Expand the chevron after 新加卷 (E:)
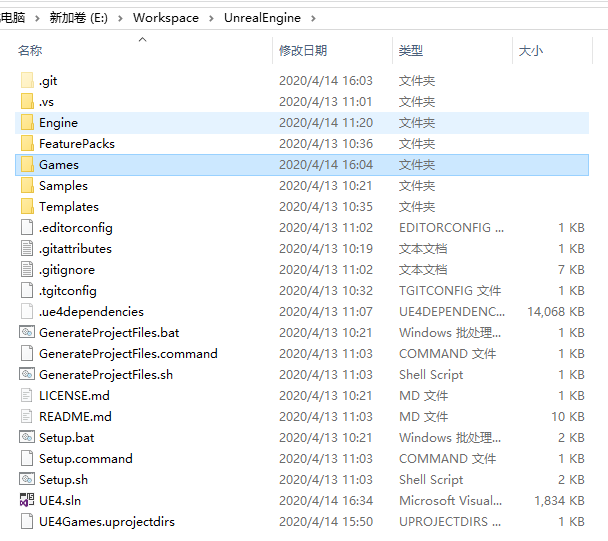The width and height of the screenshot is (608, 541). (x=120, y=18)
